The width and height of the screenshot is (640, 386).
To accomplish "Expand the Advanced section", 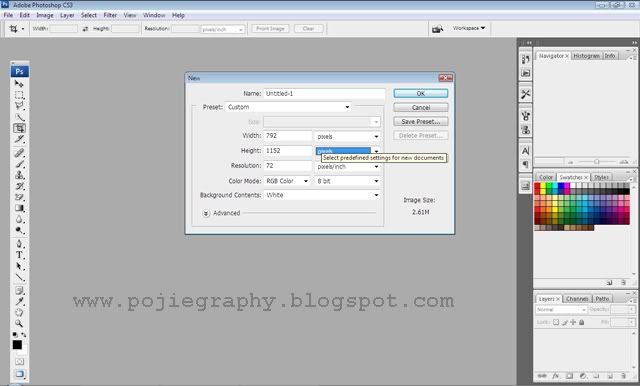I will [207, 213].
